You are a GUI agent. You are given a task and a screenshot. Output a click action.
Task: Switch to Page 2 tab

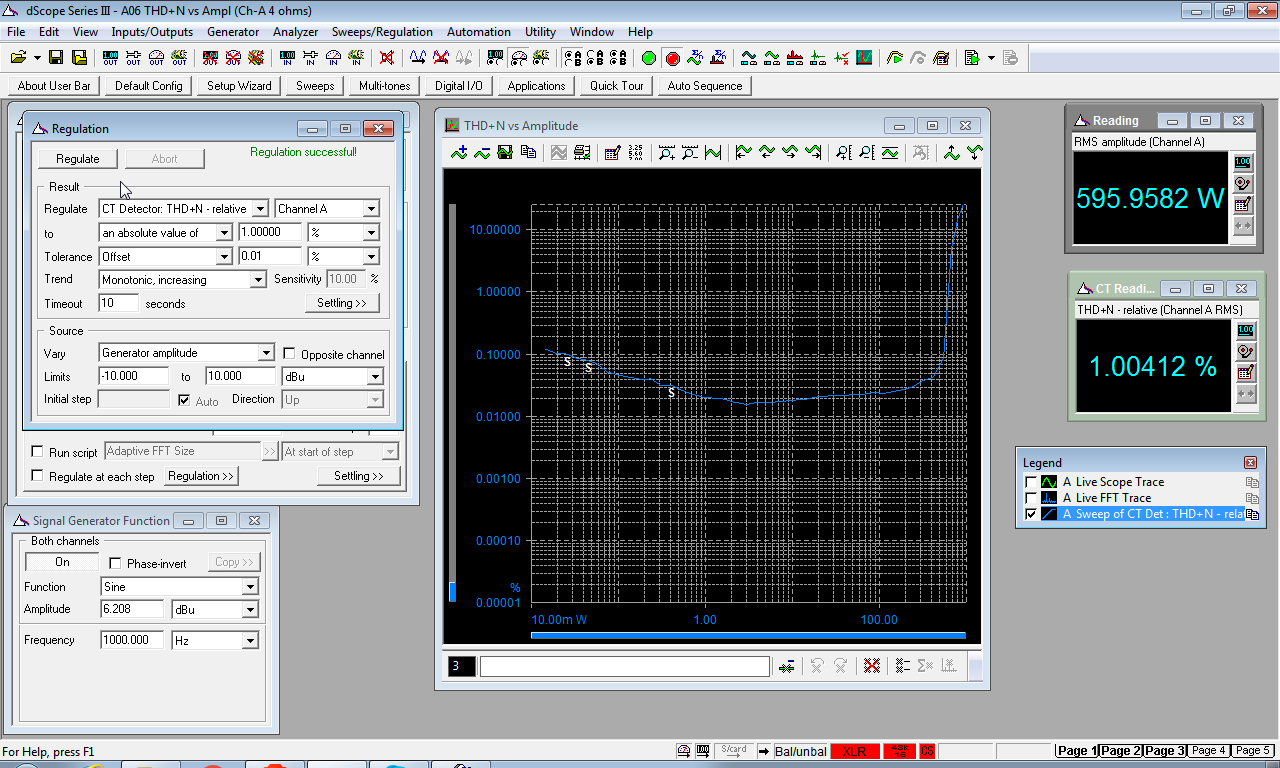point(1120,751)
